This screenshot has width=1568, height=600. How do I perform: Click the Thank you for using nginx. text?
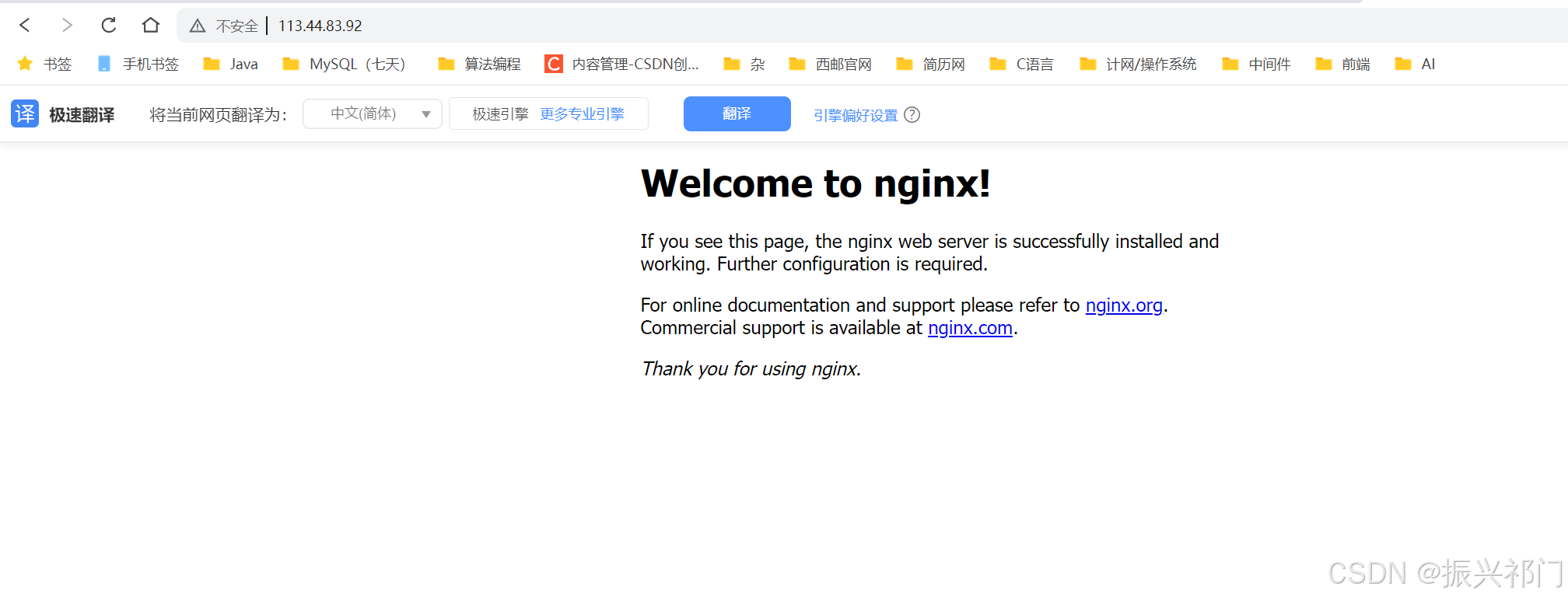click(751, 369)
